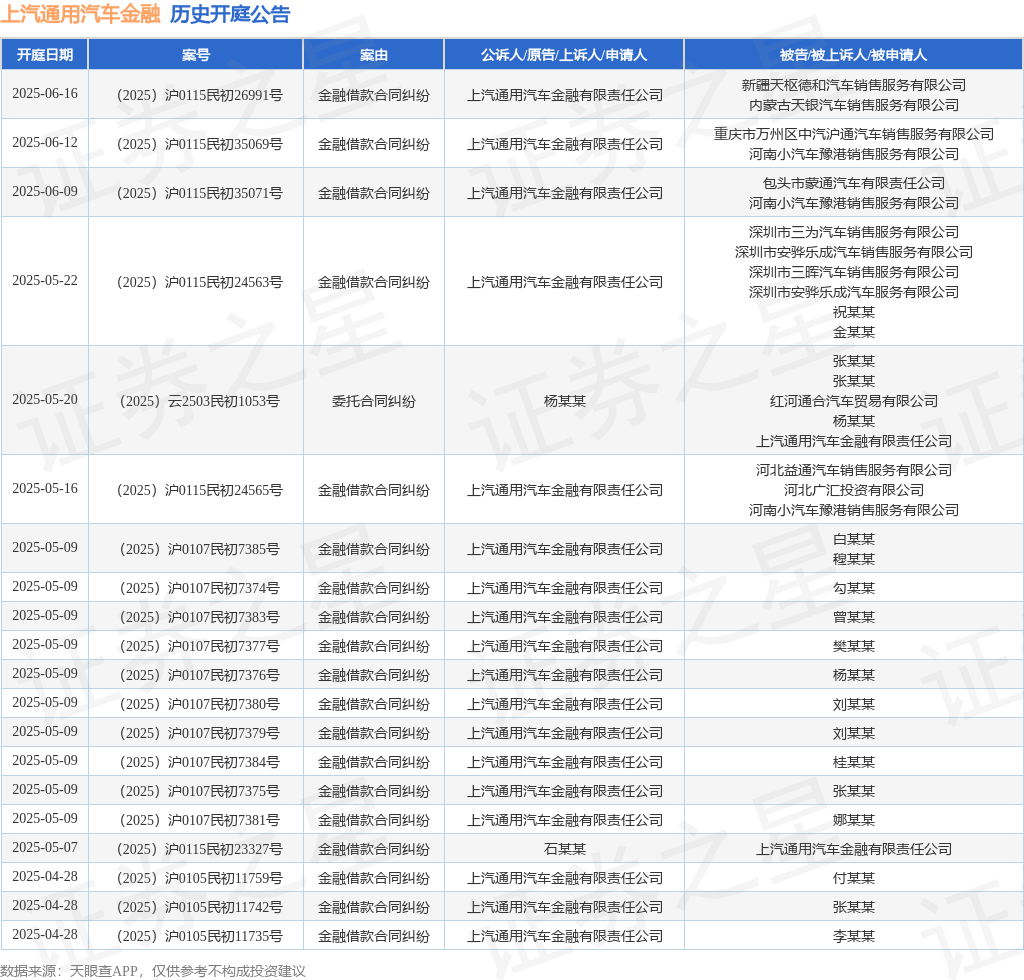This screenshot has width=1024, height=980.
Task: Click case number (2025)沪0105民初11742号
Action: point(199,907)
